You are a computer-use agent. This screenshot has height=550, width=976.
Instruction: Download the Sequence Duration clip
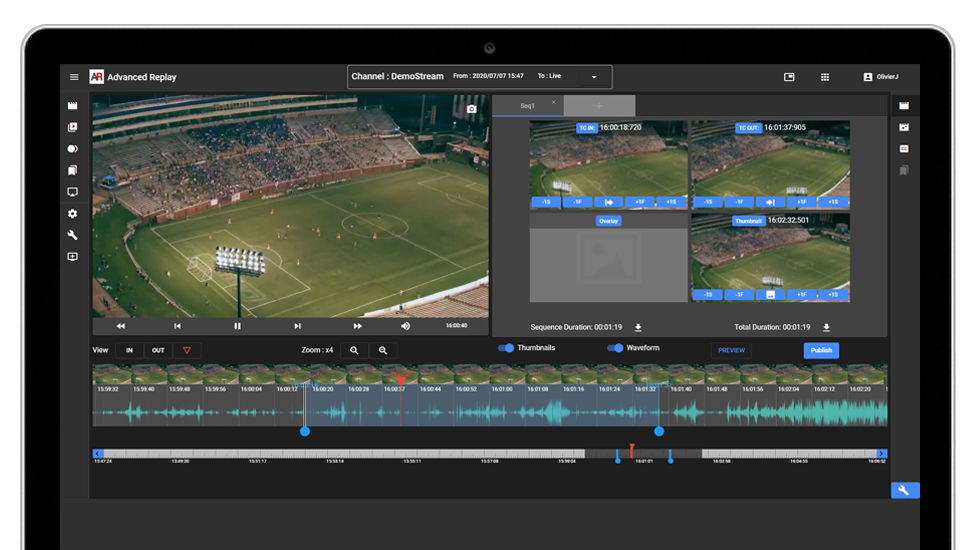coord(638,327)
